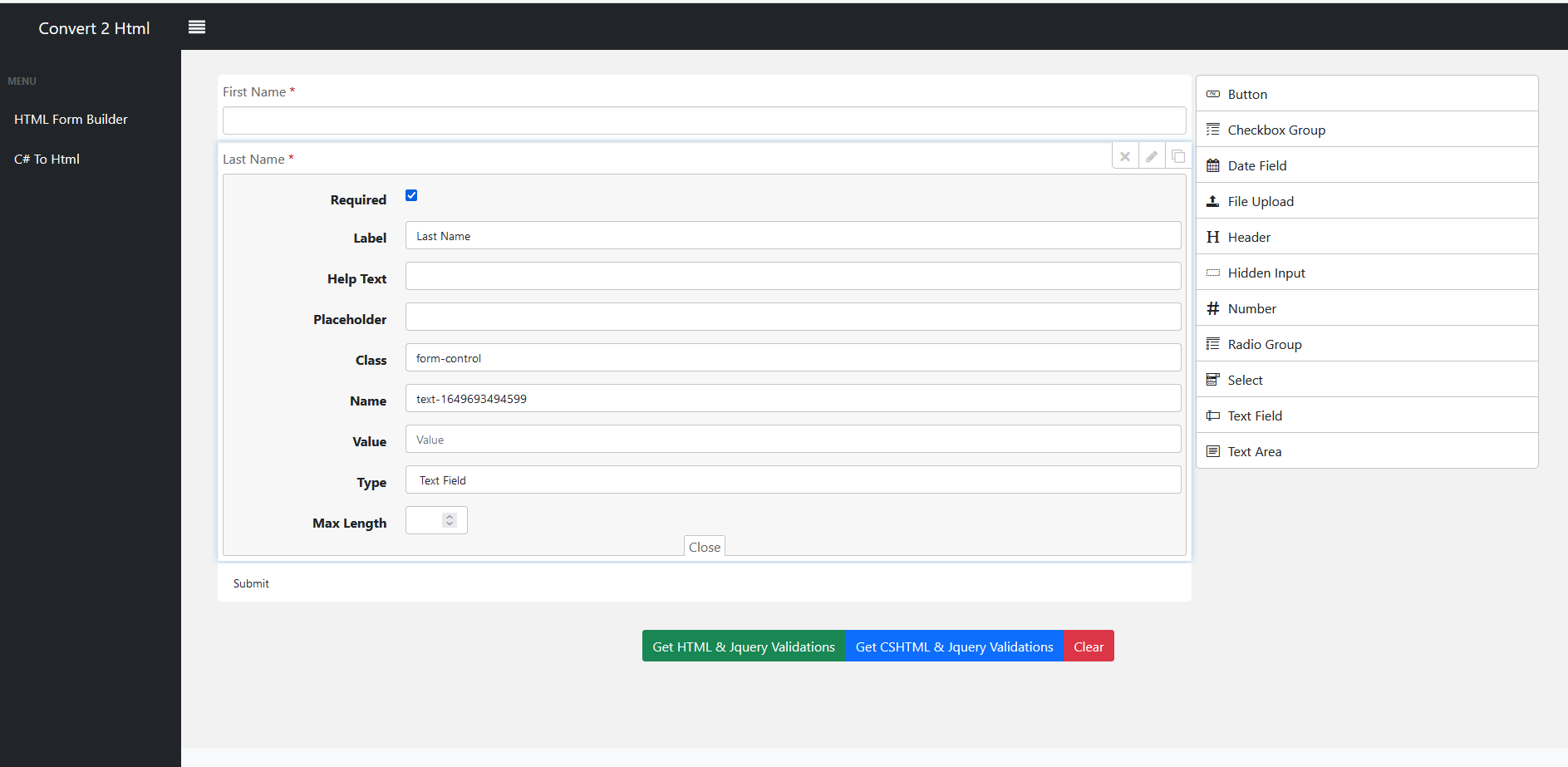This screenshot has height=767, width=1568.
Task: Click the Checkbox Group list icon
Action: coord(1213,130)
